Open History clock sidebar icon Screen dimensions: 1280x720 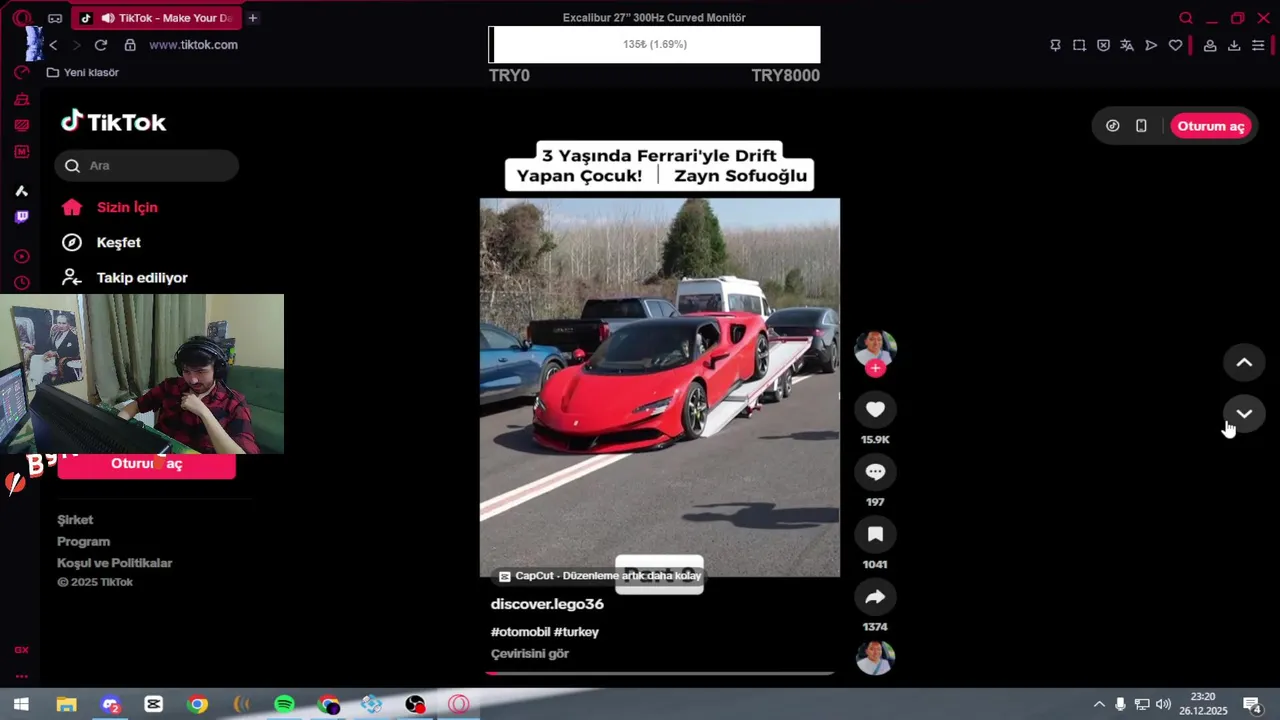click(x=21, y=283)
